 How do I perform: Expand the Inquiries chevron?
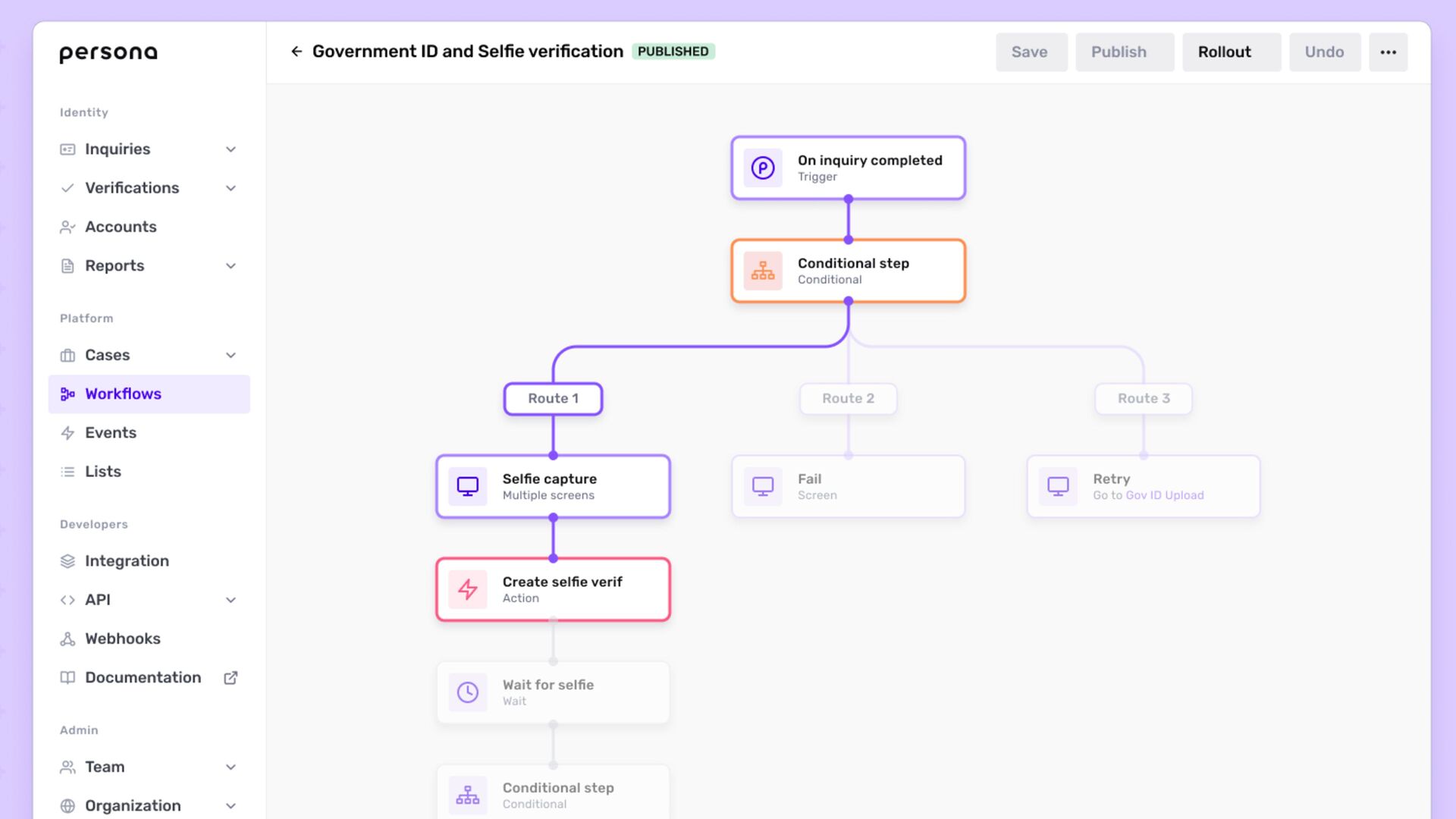click(x=231, y=149)
